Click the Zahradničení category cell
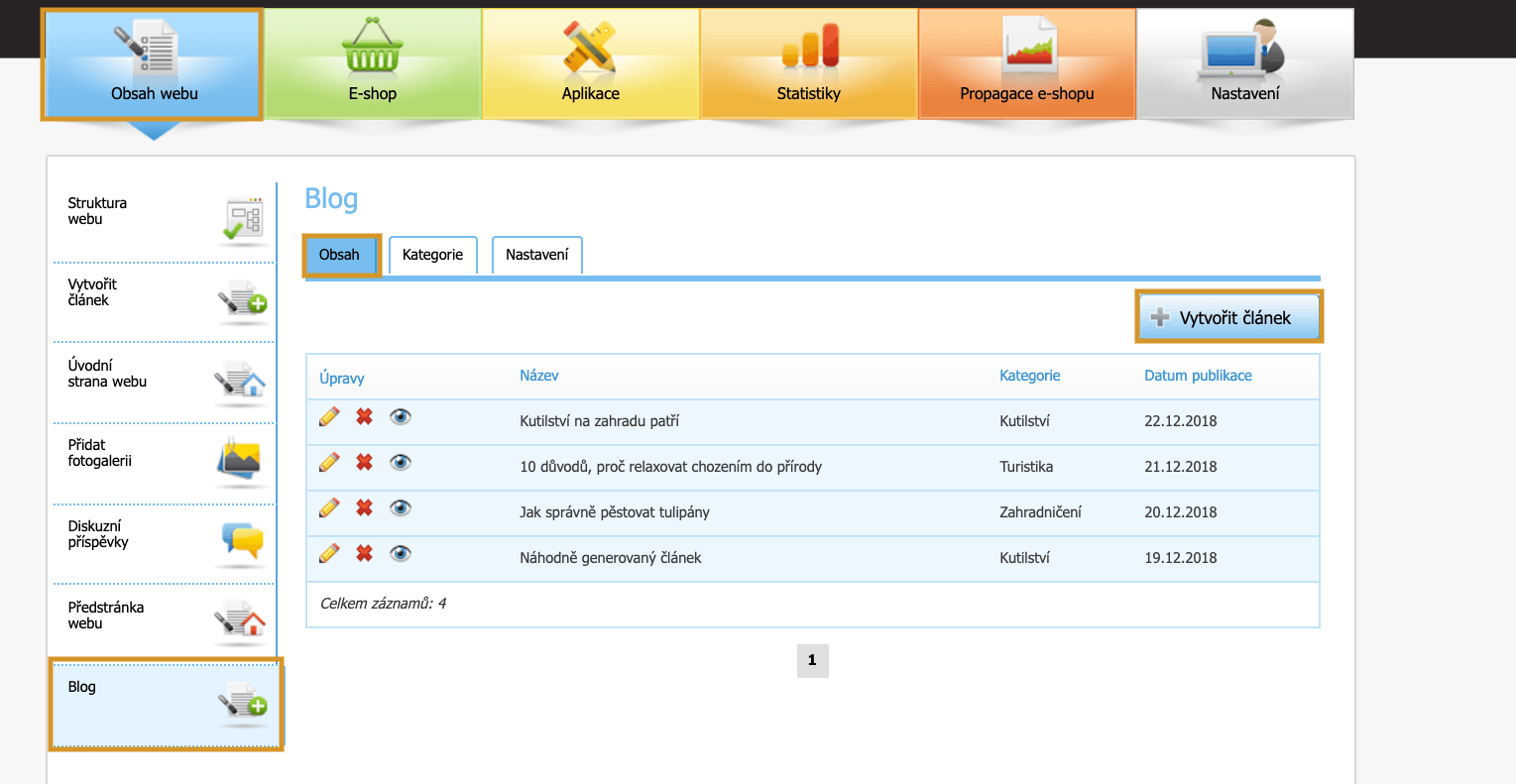Screen dimensions: 1516x784 click(1040, 512)
